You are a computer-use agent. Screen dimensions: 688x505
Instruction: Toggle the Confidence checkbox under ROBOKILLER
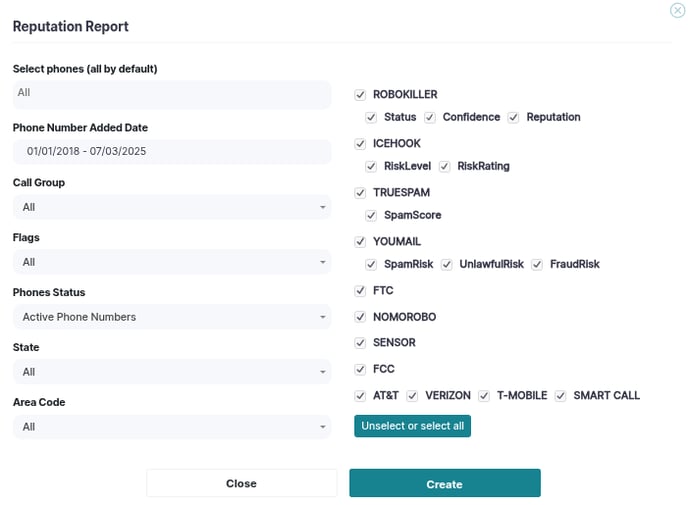430,118
